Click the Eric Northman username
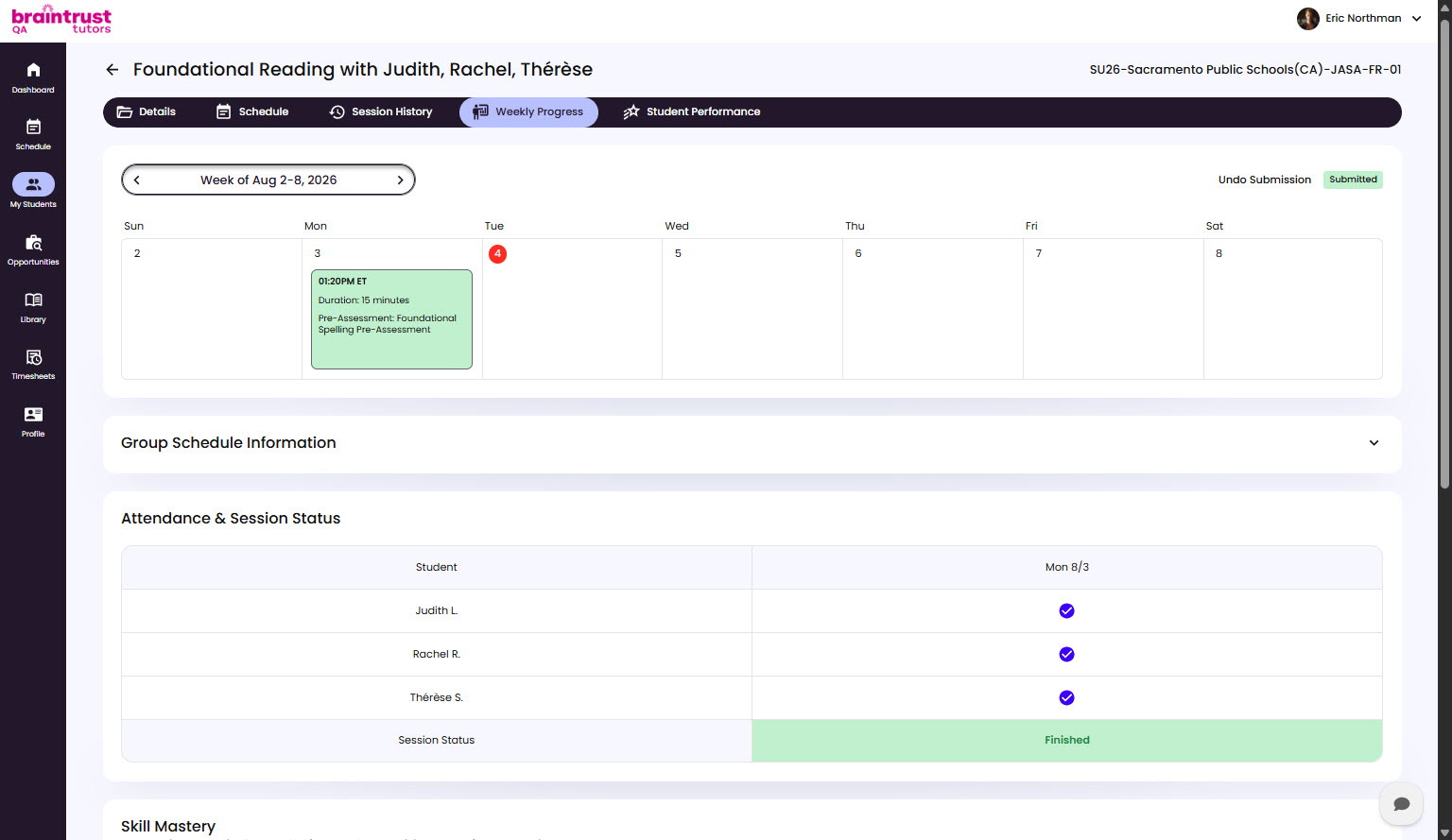The height and width of the screenshot is (840, 1452). pyautogui.click(x=1363, y=18)
